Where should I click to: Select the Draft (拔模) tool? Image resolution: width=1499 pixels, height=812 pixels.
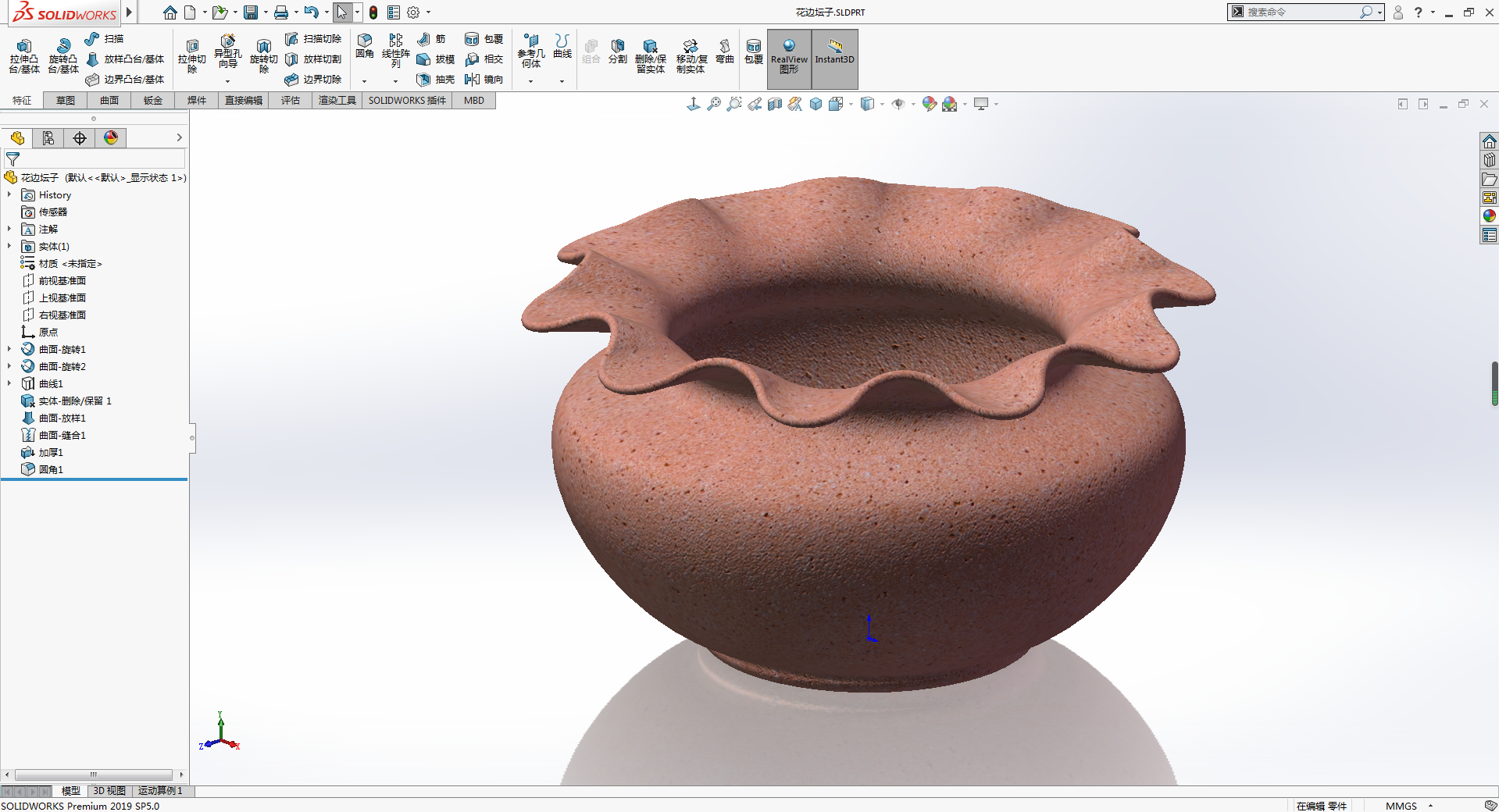coord(435,59)
